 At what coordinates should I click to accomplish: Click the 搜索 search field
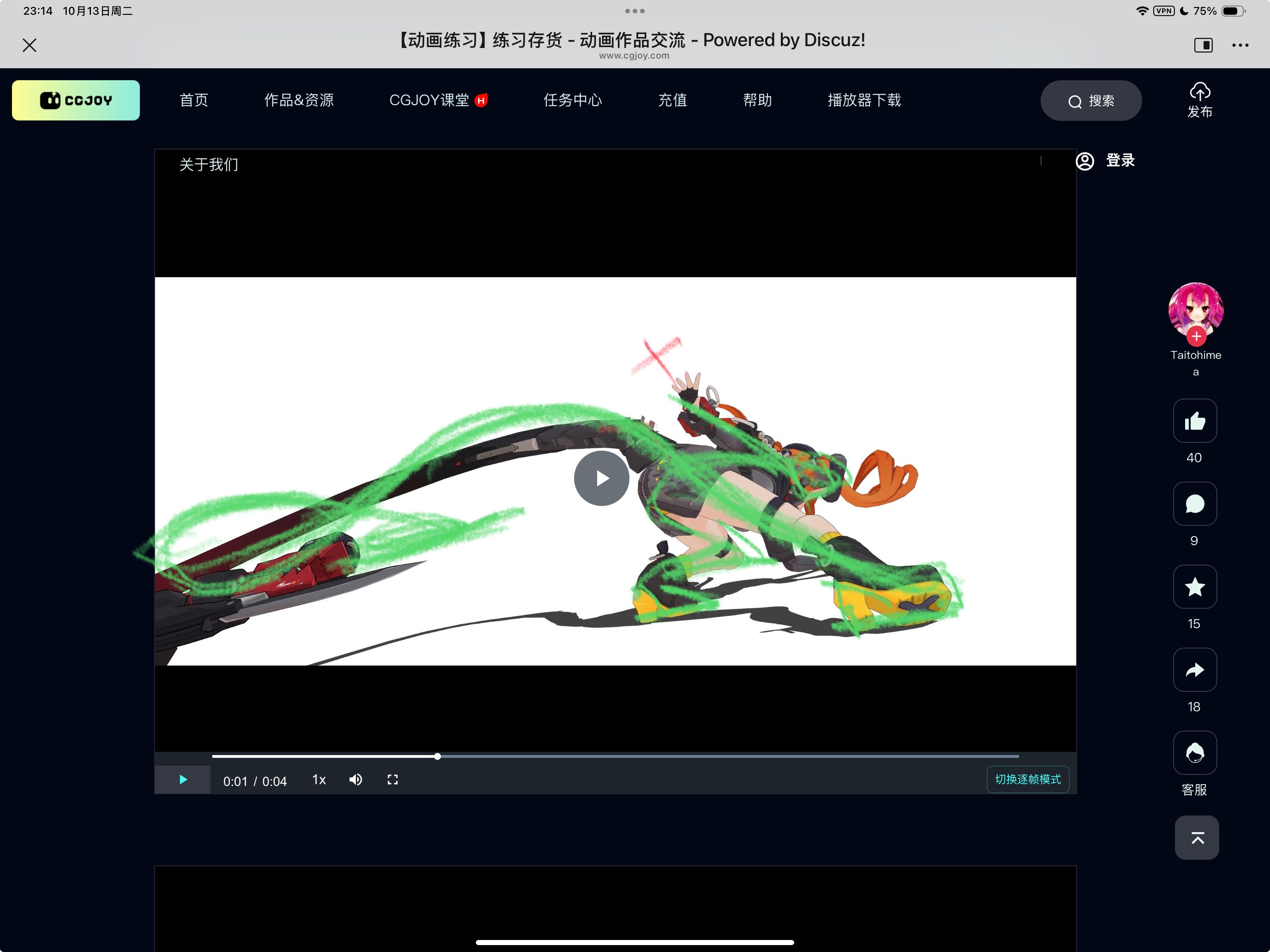coord(1091,101)
